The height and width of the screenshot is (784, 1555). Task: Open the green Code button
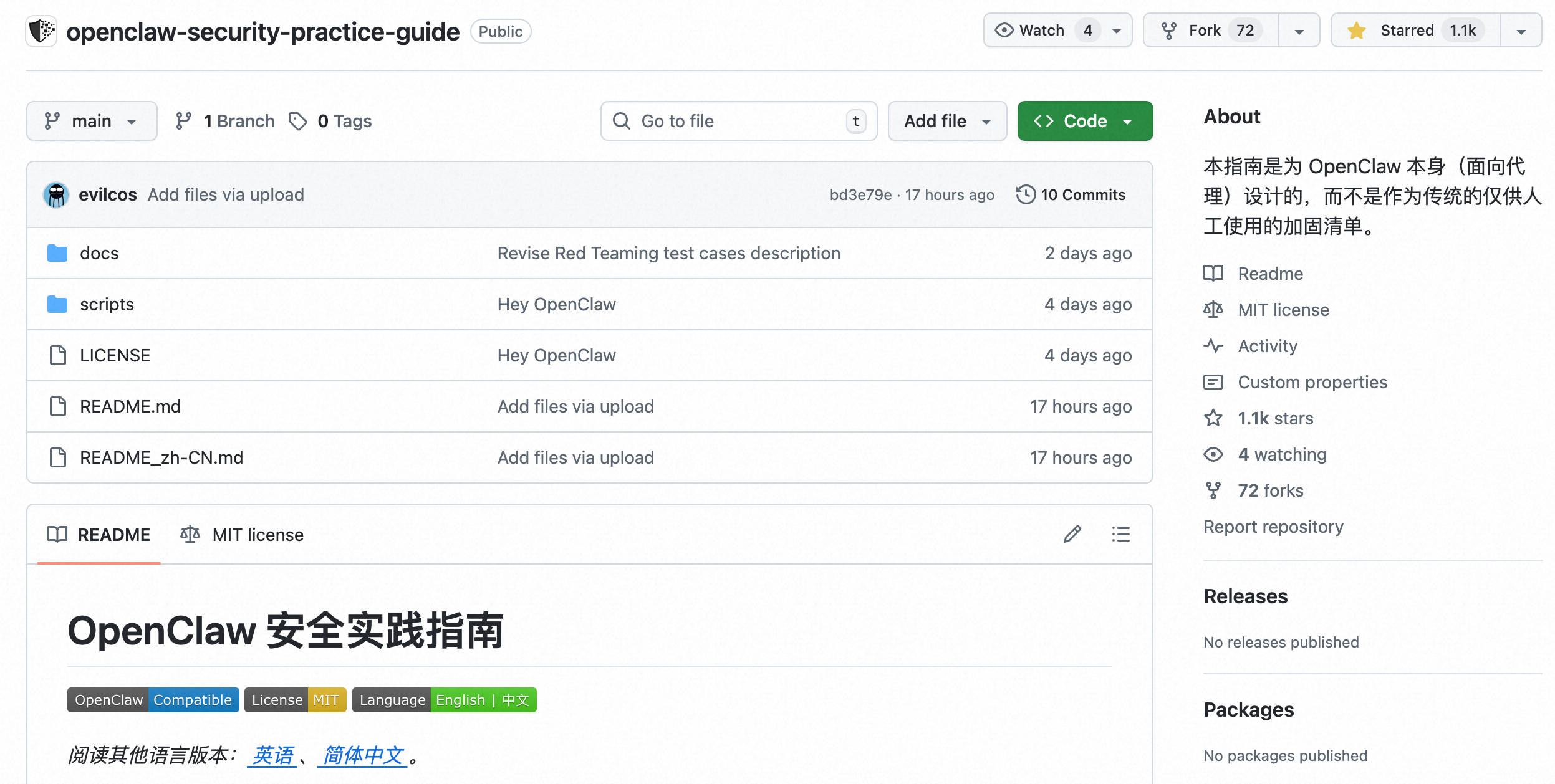[x=1084, y=121]
